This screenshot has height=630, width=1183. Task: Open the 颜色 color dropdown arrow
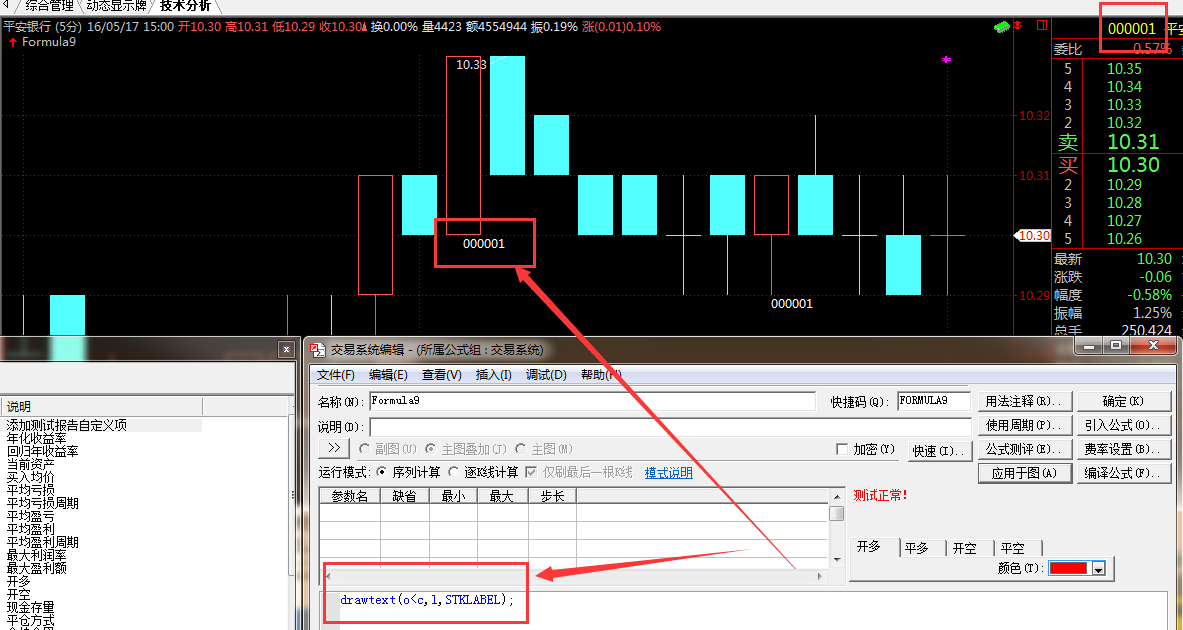tap(1099, 569)
